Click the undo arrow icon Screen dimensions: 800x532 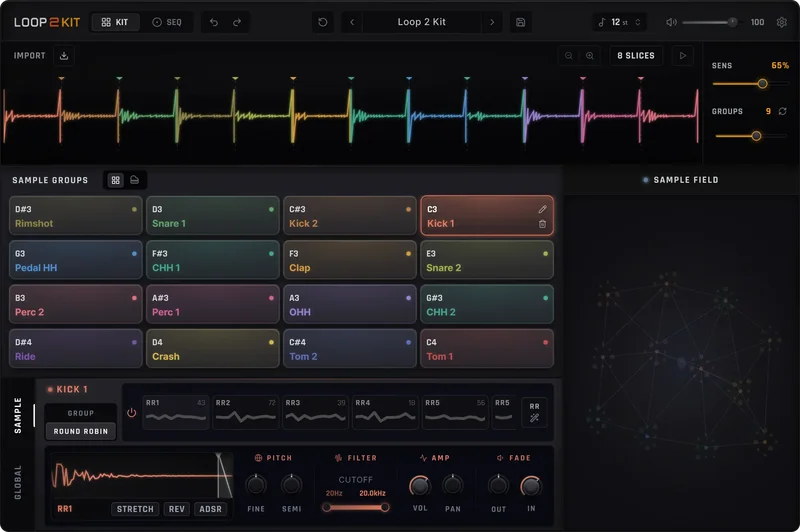[214, 22]
